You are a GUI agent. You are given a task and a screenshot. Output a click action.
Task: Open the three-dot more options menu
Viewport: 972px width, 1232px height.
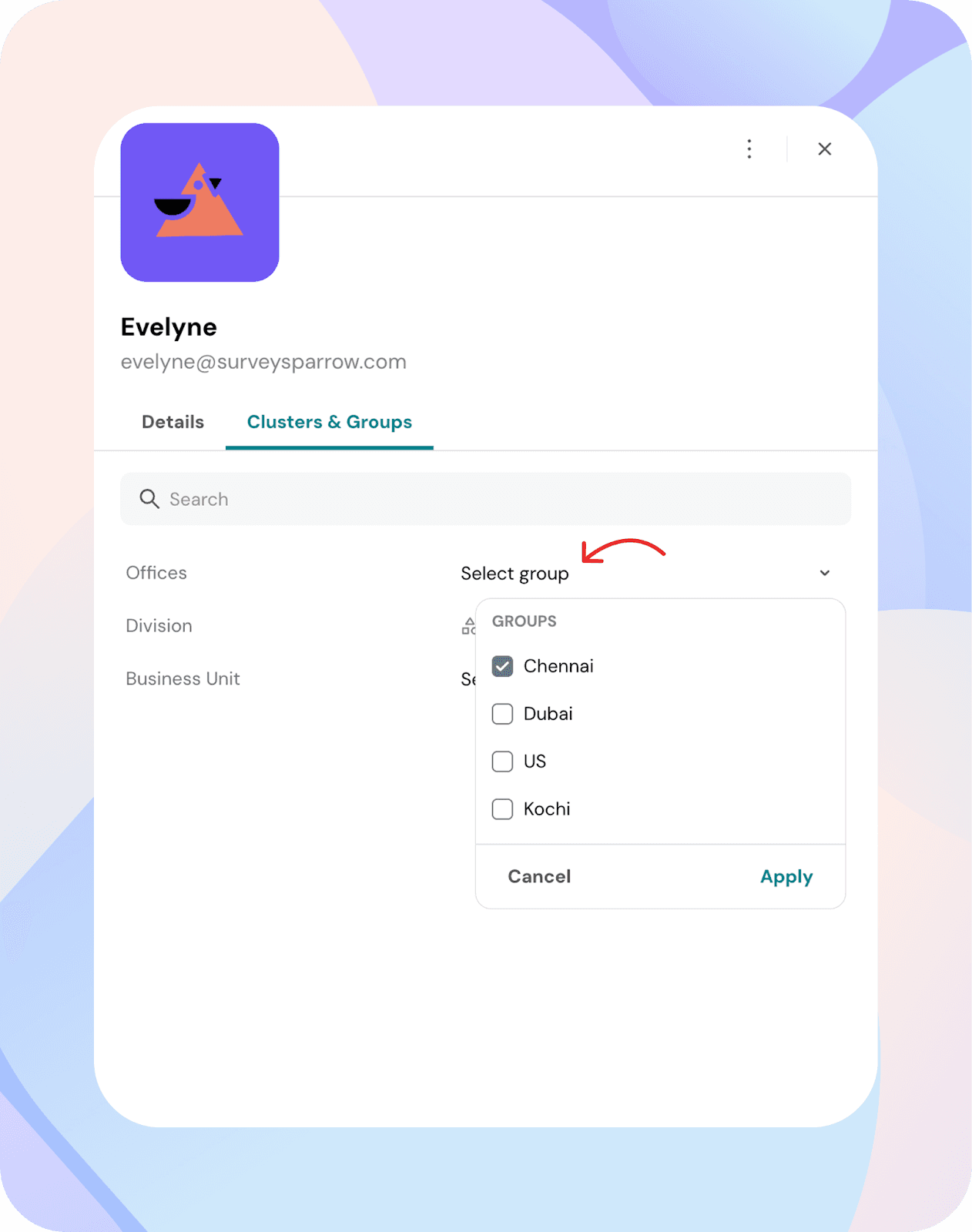click(x=749, y=149)
